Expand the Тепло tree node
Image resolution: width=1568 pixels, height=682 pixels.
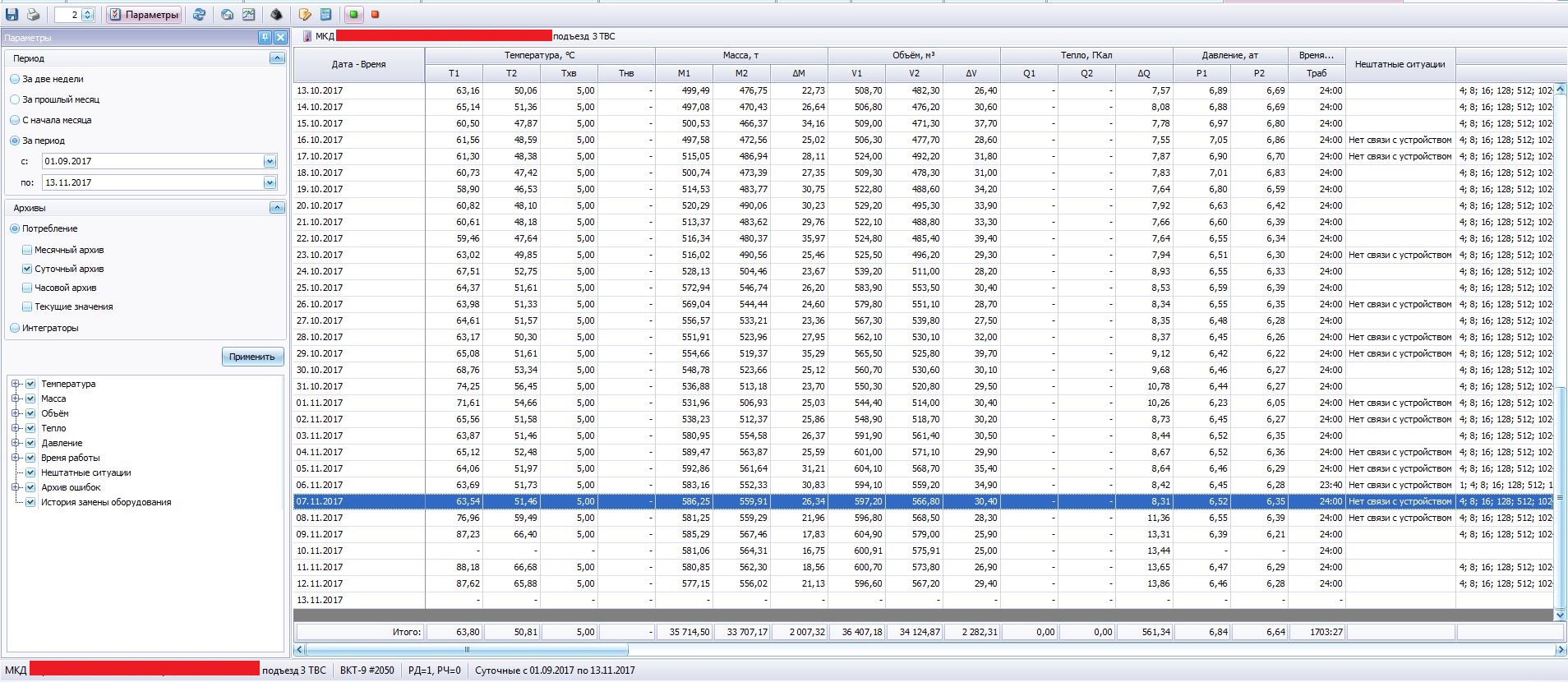pyautogui.click(x=15, y=428)
